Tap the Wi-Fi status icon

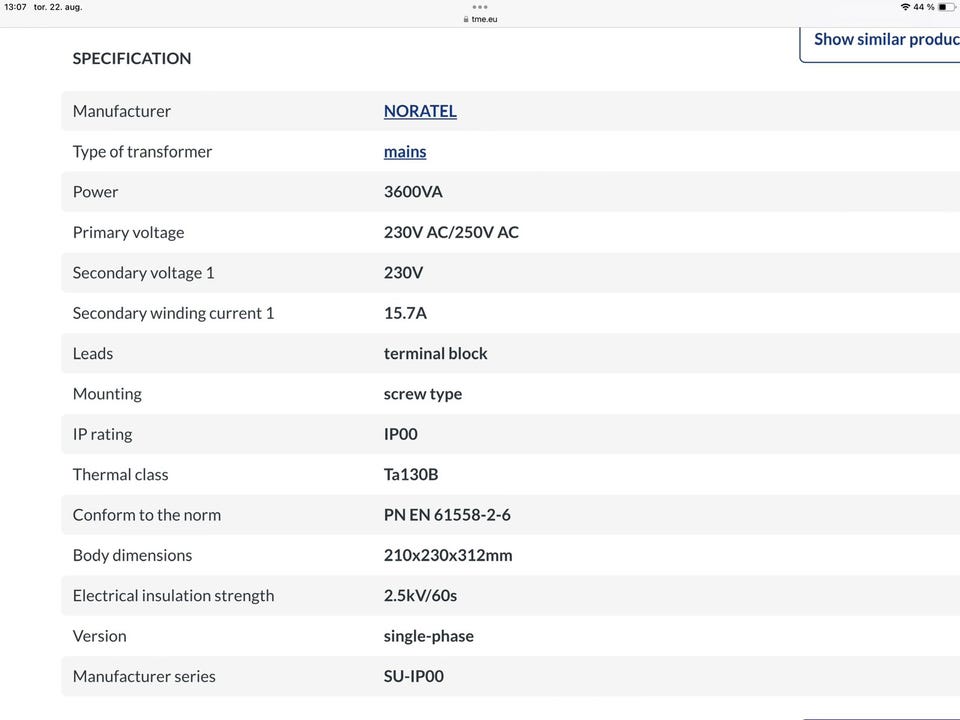[x=905, y=7]
